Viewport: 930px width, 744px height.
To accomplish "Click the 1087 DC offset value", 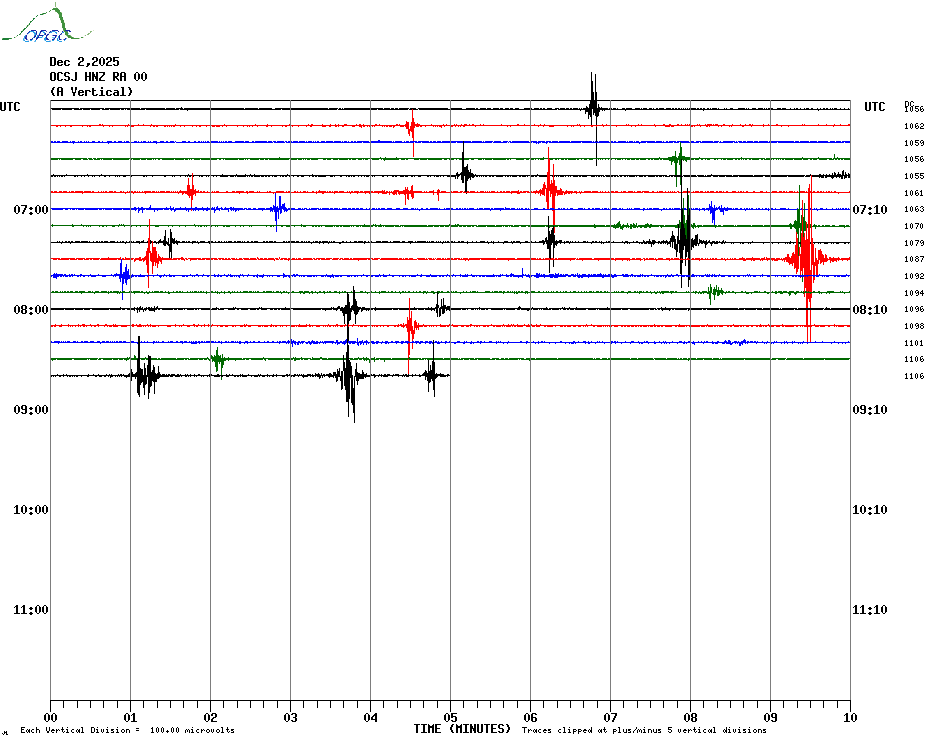I will pyautogui.click(x=914, y=260).
